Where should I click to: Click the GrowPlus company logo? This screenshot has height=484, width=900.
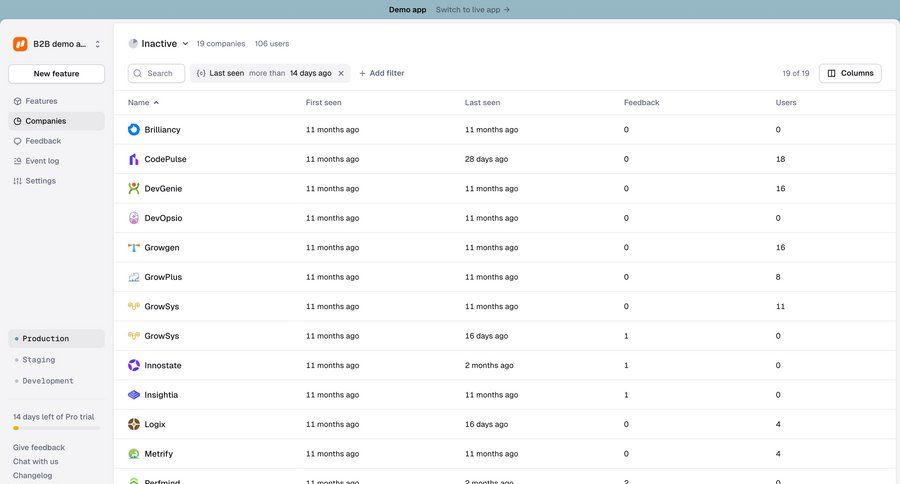point(134,277)
